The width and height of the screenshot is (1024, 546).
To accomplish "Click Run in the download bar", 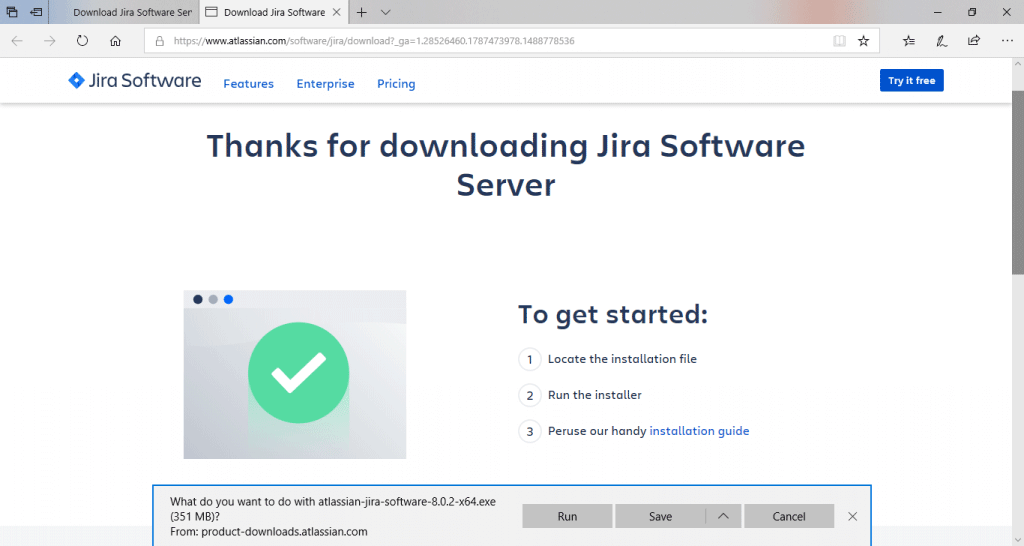I will [567, 516].
